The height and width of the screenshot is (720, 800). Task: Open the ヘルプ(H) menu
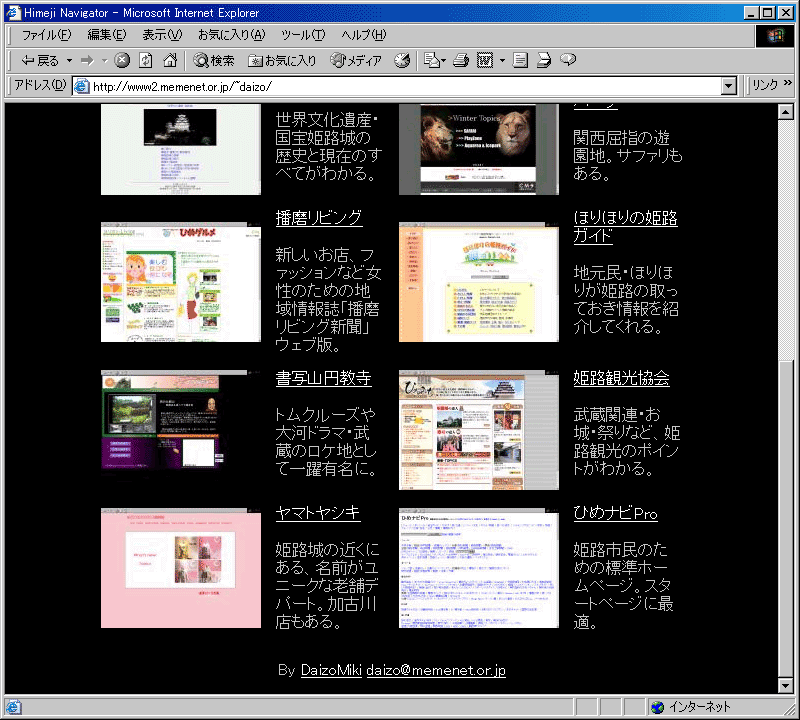tap(364, 35)
